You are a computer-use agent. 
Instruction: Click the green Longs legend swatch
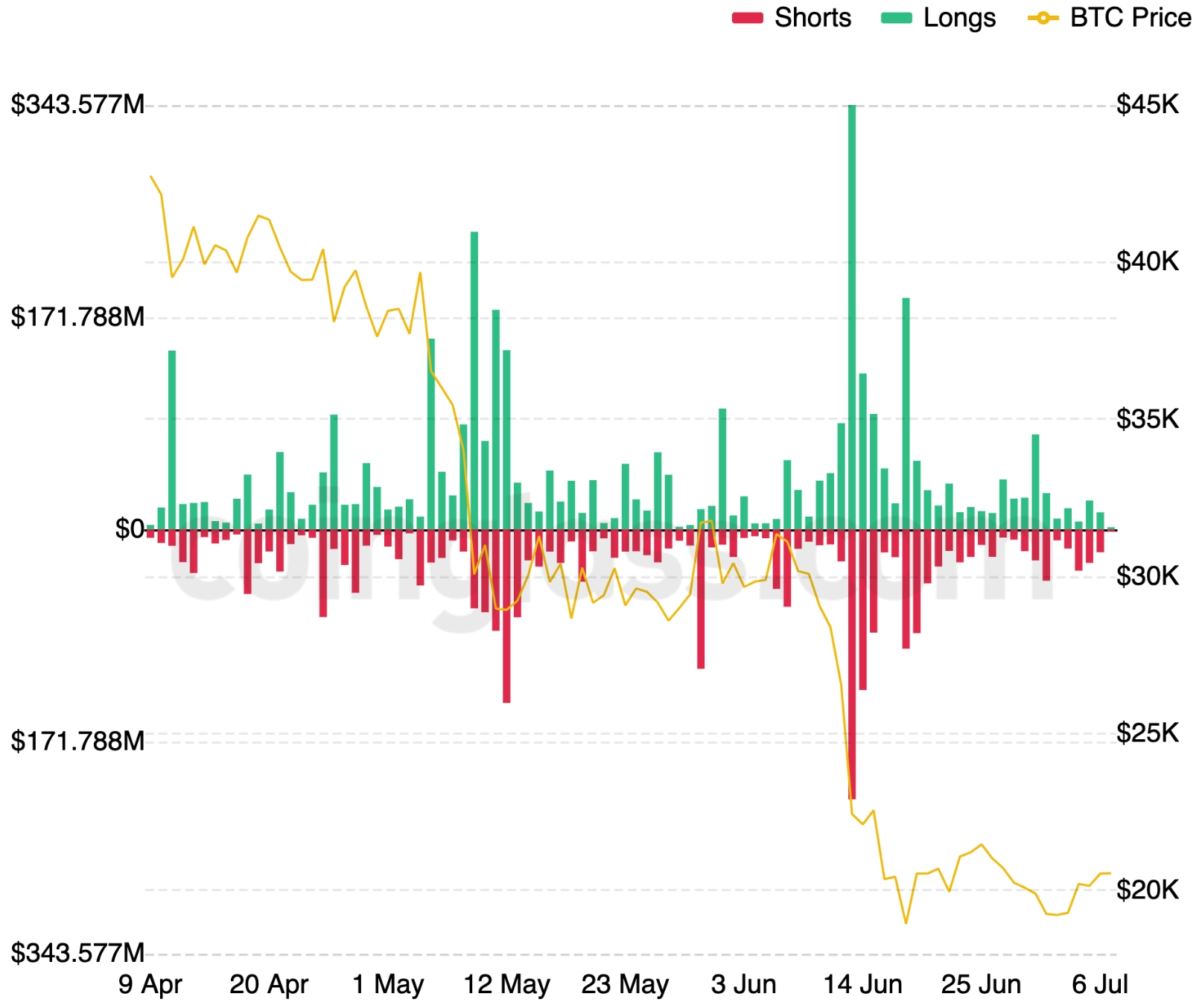(x=897, y=18)
